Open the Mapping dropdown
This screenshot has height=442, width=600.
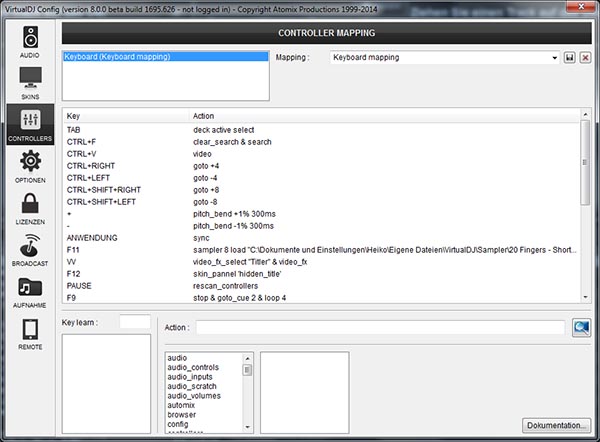(x=445, y=57)
